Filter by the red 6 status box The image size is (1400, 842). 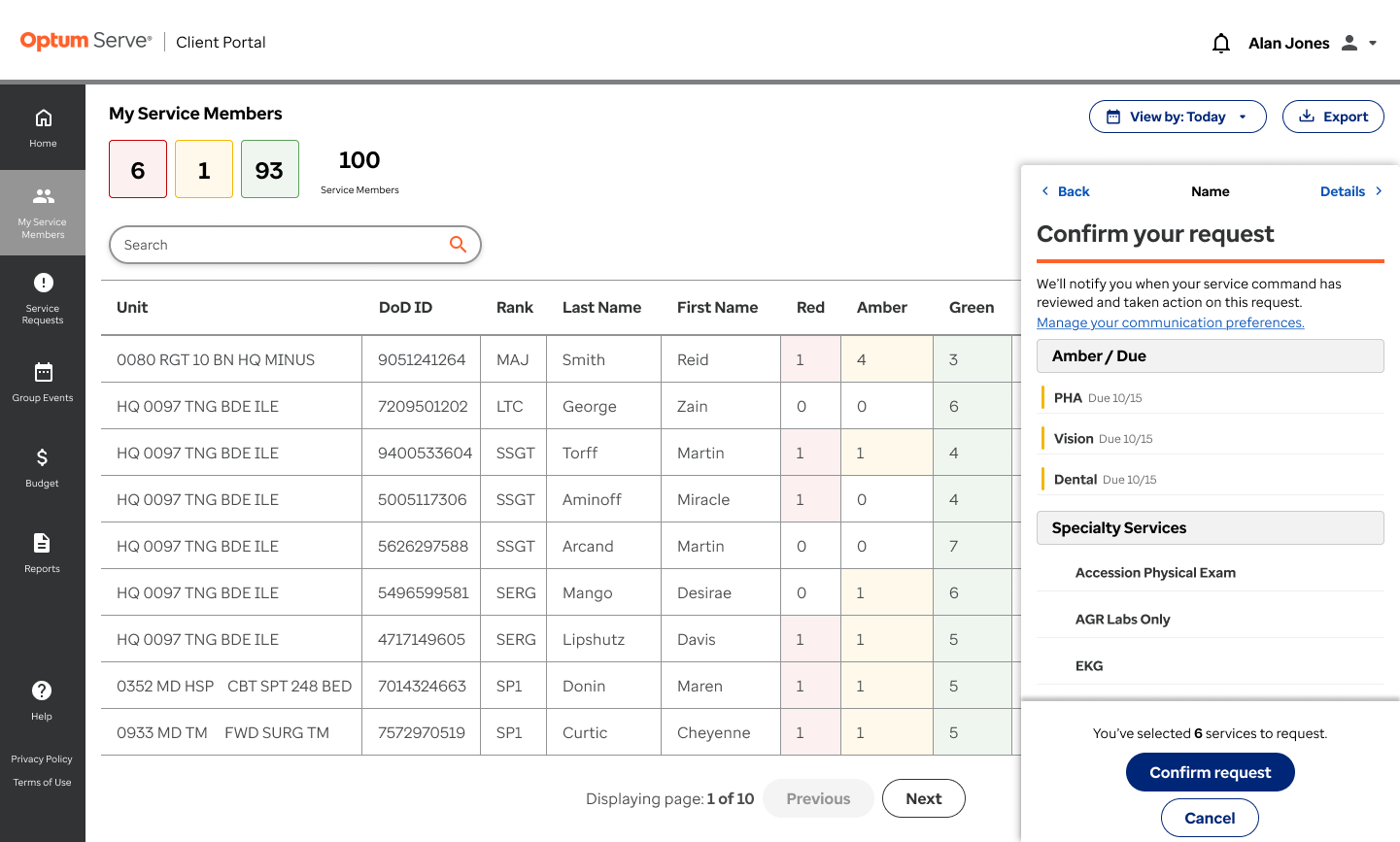click(x=138, y=169)
